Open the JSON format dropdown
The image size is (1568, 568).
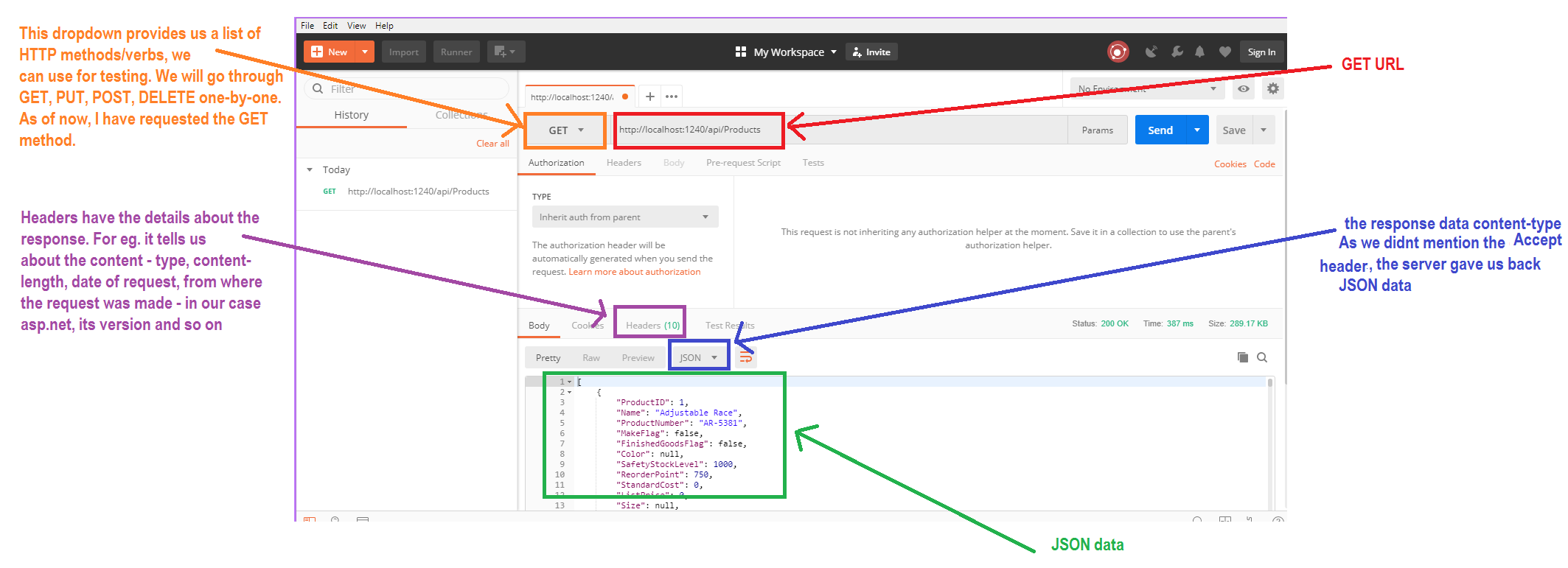(698, 358)
